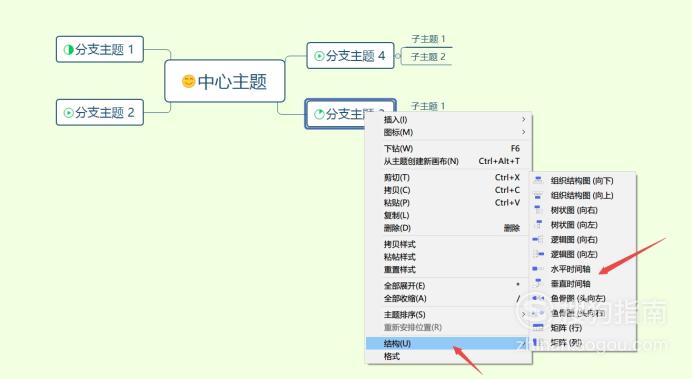The width and height of the screenshot is (692, 379).
Task: Click 剪切(T) in the context menu
Action: [x=448, y=177]
